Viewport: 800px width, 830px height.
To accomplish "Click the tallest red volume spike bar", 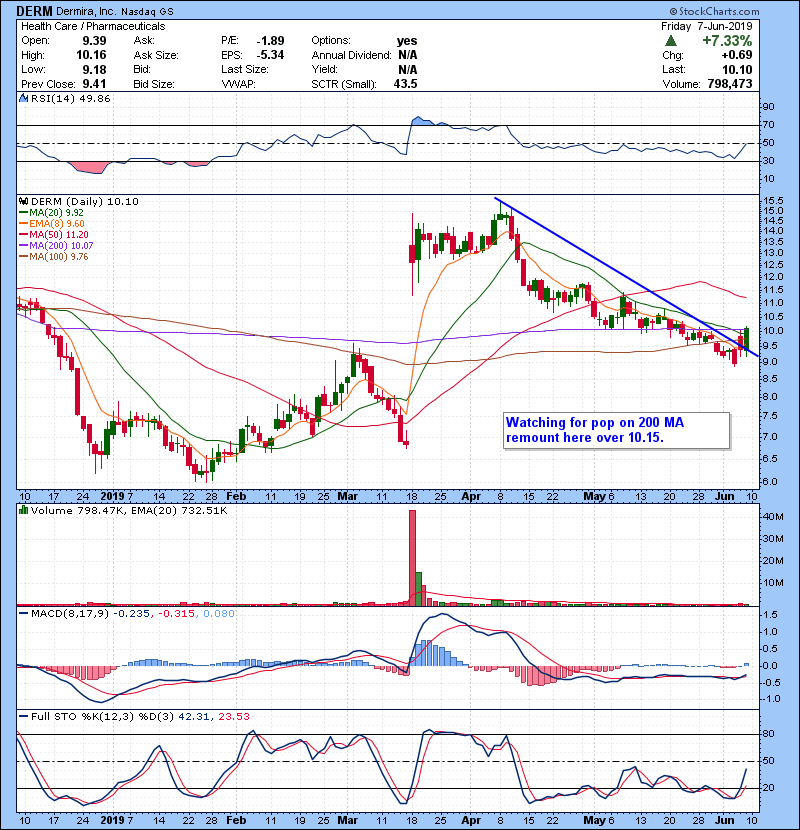I will (412, 558).
